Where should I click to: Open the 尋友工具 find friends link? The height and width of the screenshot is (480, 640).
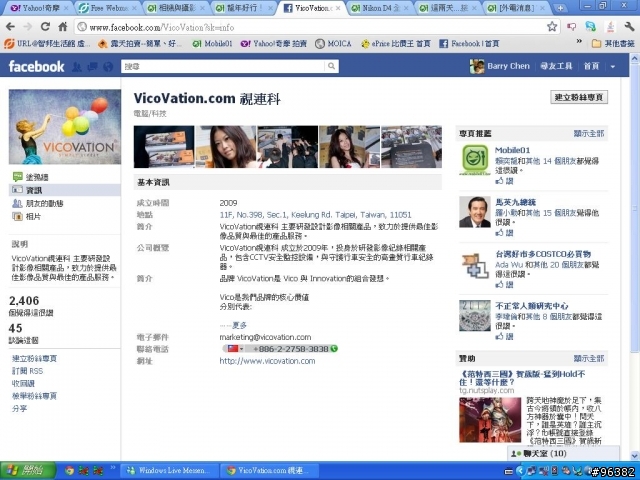556,66
